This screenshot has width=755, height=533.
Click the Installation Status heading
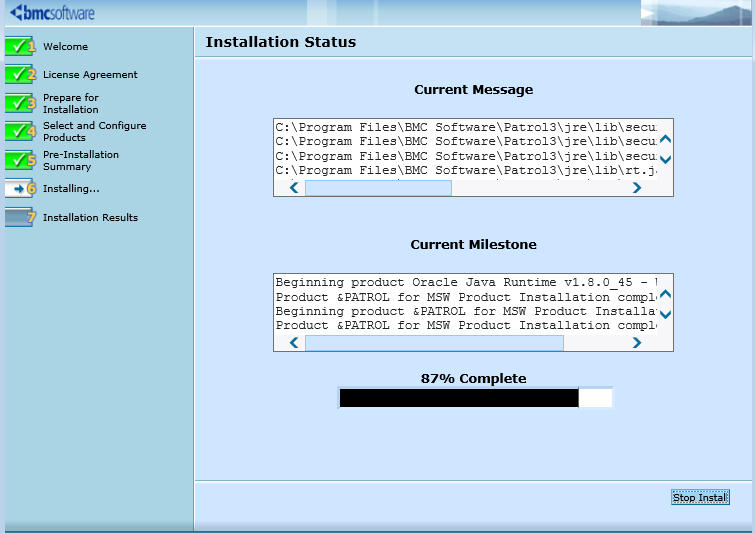281,42
